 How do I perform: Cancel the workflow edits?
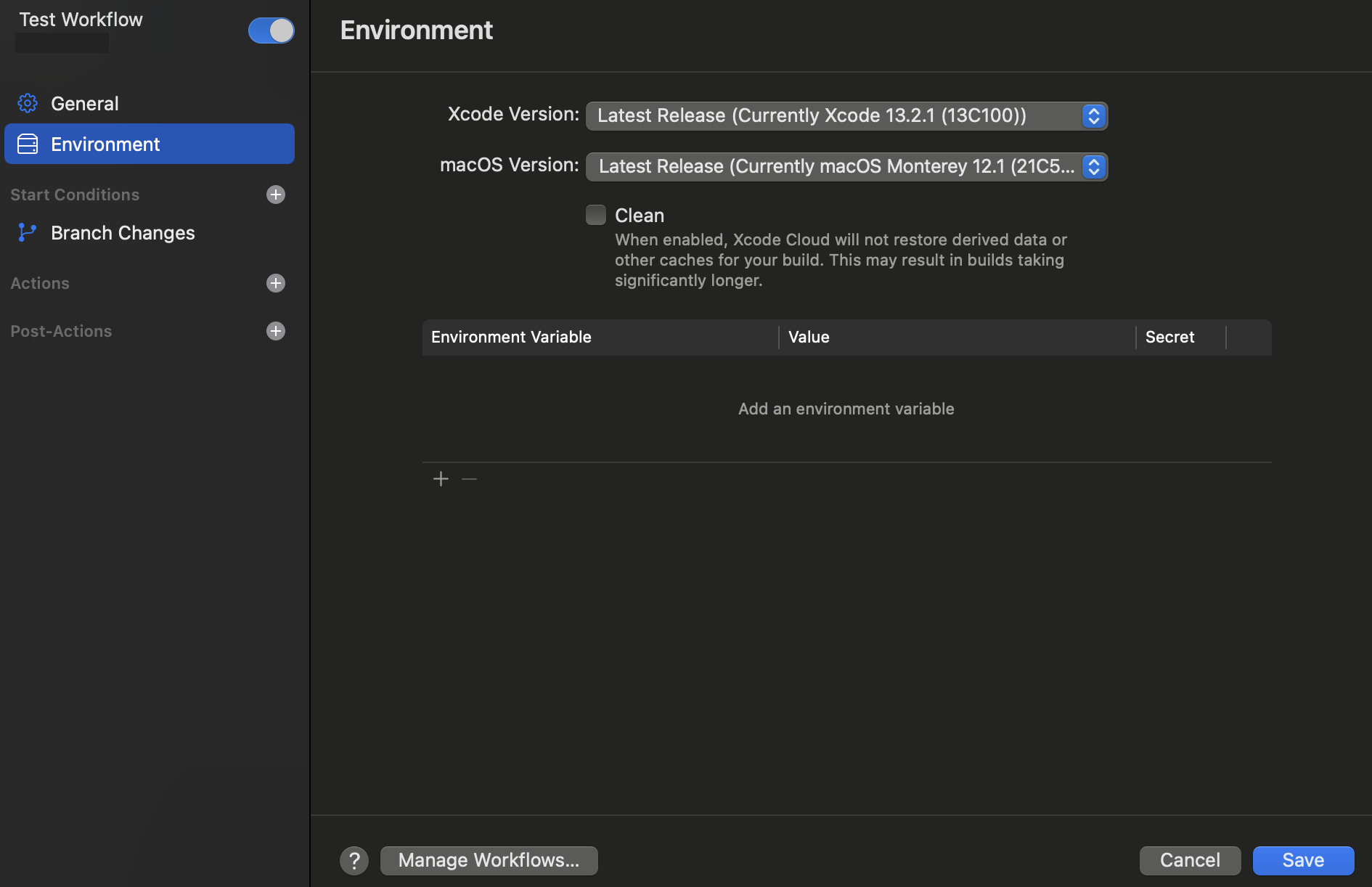(x=1191, y=861)
